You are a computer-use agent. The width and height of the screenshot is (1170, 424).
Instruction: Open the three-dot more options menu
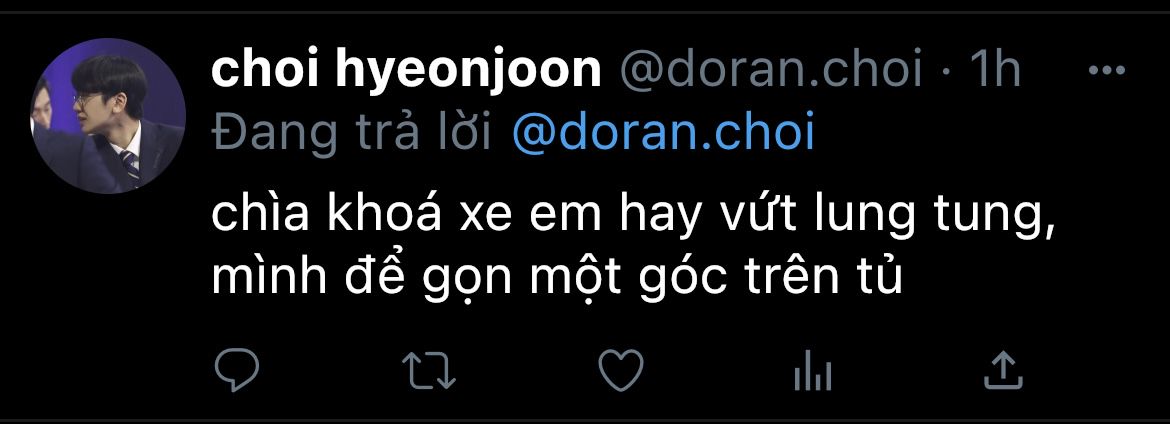[1107, 71]
